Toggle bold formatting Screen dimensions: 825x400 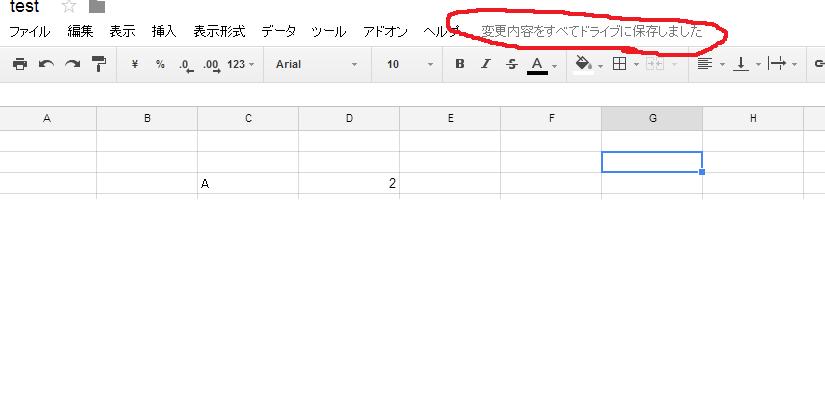460,64
